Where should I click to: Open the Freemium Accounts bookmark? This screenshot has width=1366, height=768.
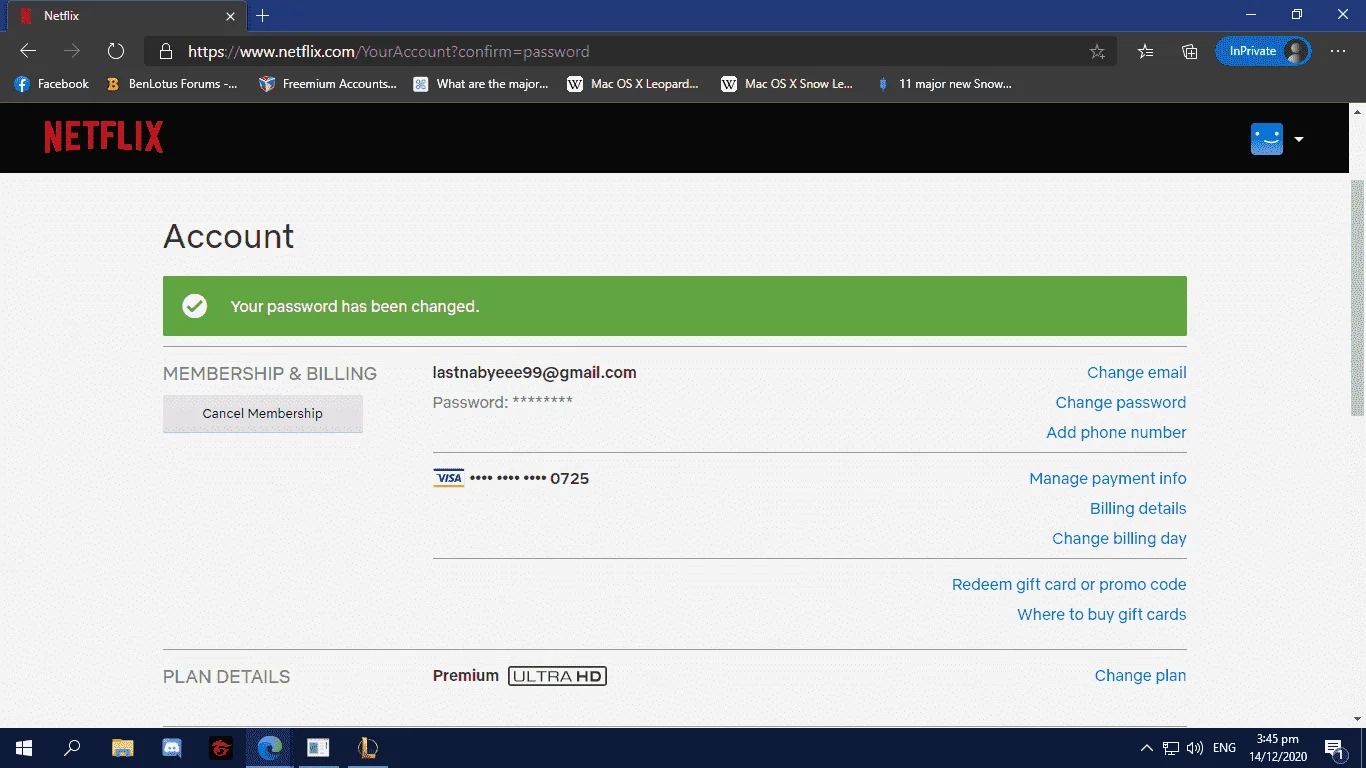[x=327, y=84]
